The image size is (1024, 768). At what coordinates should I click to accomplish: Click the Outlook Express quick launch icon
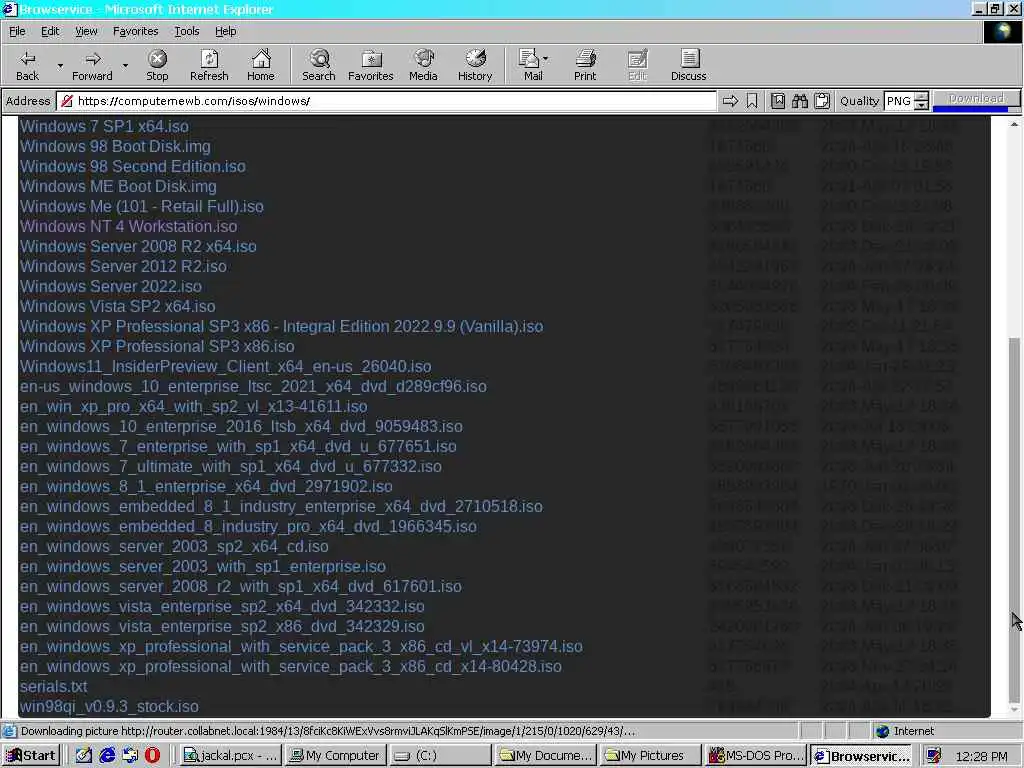point(130,756)
